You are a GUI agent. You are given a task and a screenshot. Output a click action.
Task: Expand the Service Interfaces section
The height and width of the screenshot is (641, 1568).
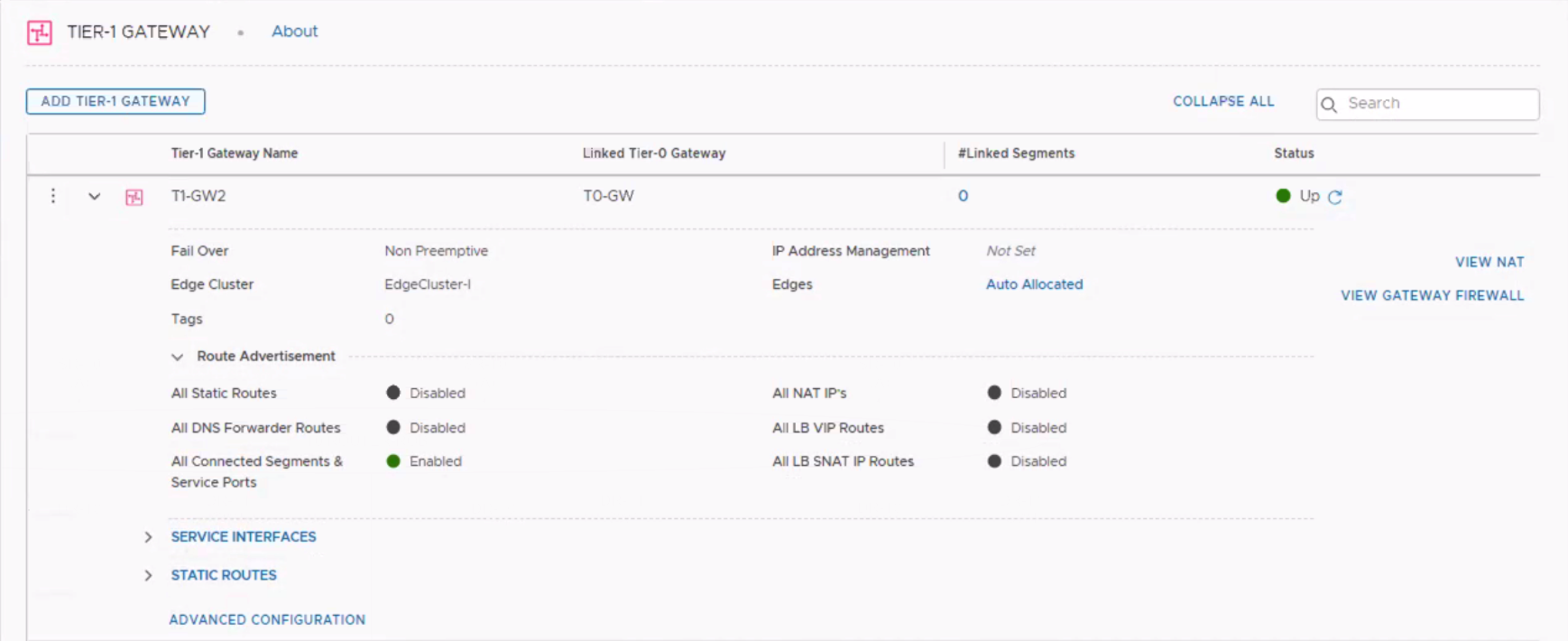click(148, 537)
